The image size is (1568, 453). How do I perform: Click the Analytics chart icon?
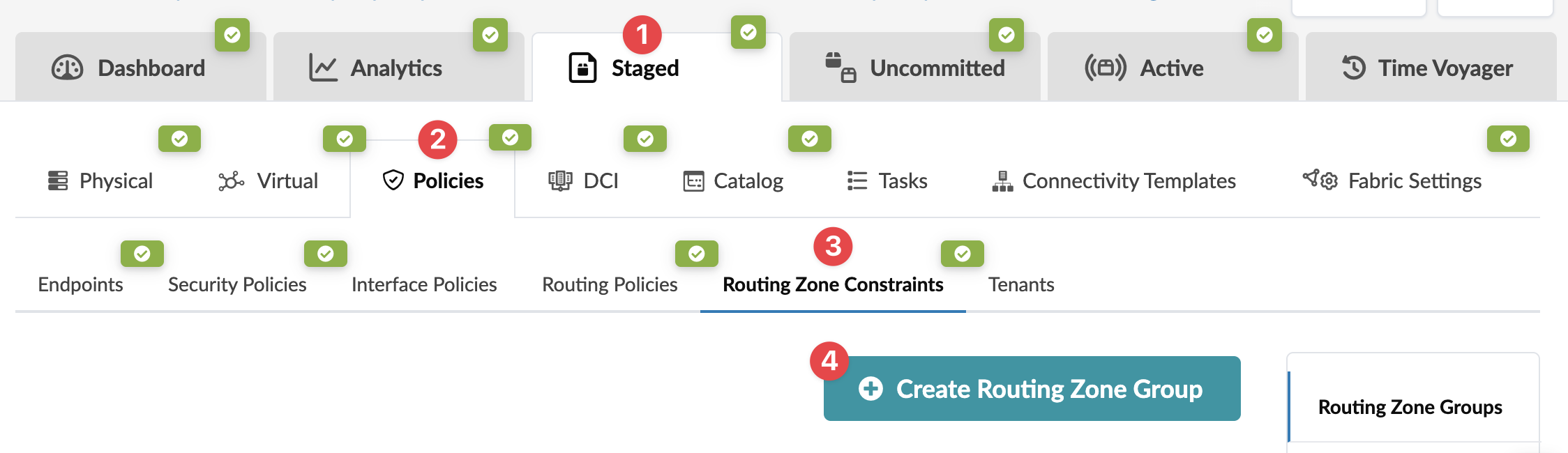click(323, 68)
